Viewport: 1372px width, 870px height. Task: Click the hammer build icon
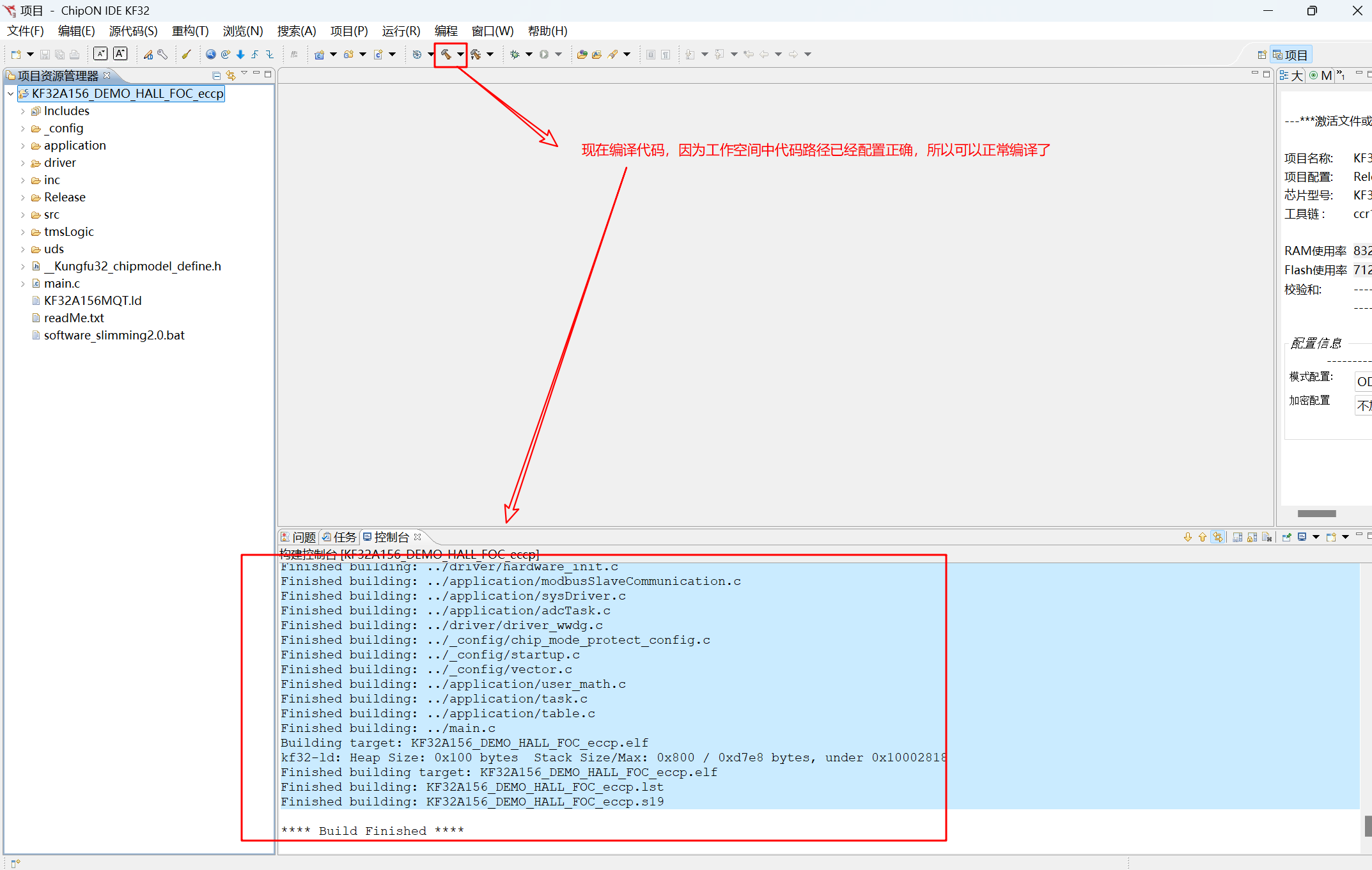pyautogui.click(x=446, y=54)
